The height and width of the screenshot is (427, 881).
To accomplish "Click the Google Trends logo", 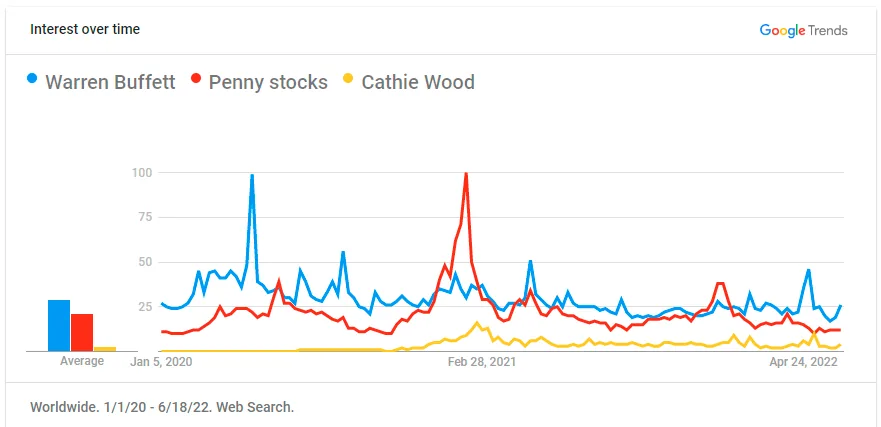I will [803, 30].
